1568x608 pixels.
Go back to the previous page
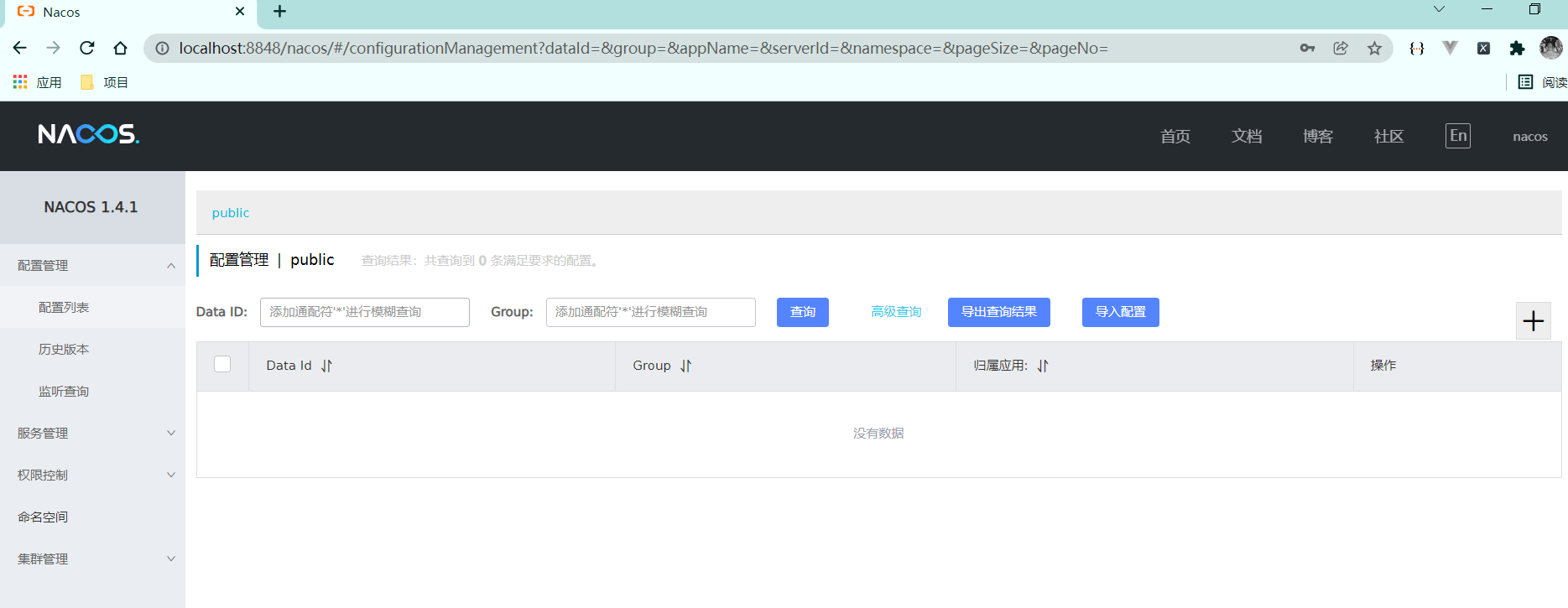pos(20,48)
